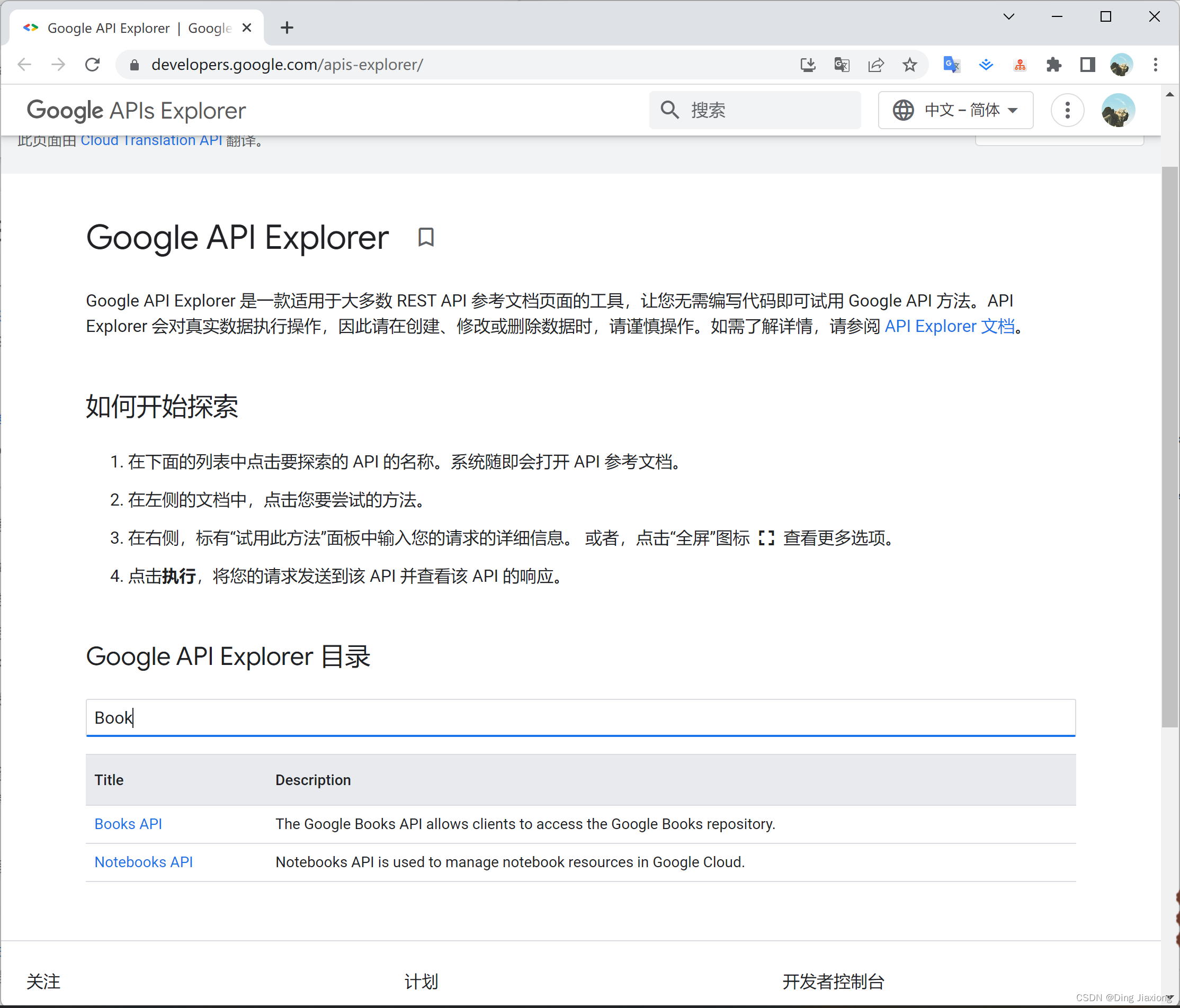Bookmark the Google API Explorer page
Viewport: 1180px width, 1008px height.
425,237
